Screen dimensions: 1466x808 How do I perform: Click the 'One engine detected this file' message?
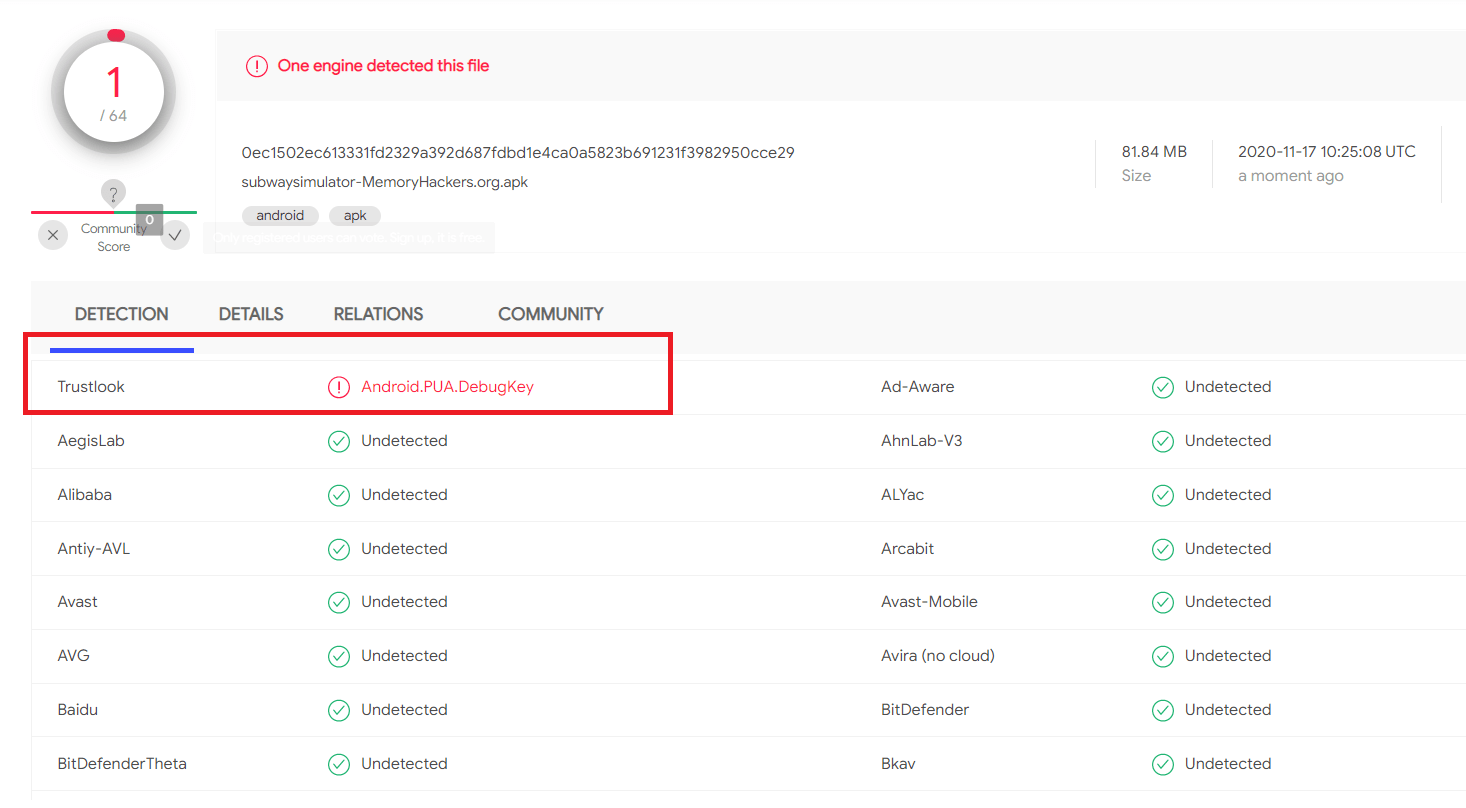point(384,66)
